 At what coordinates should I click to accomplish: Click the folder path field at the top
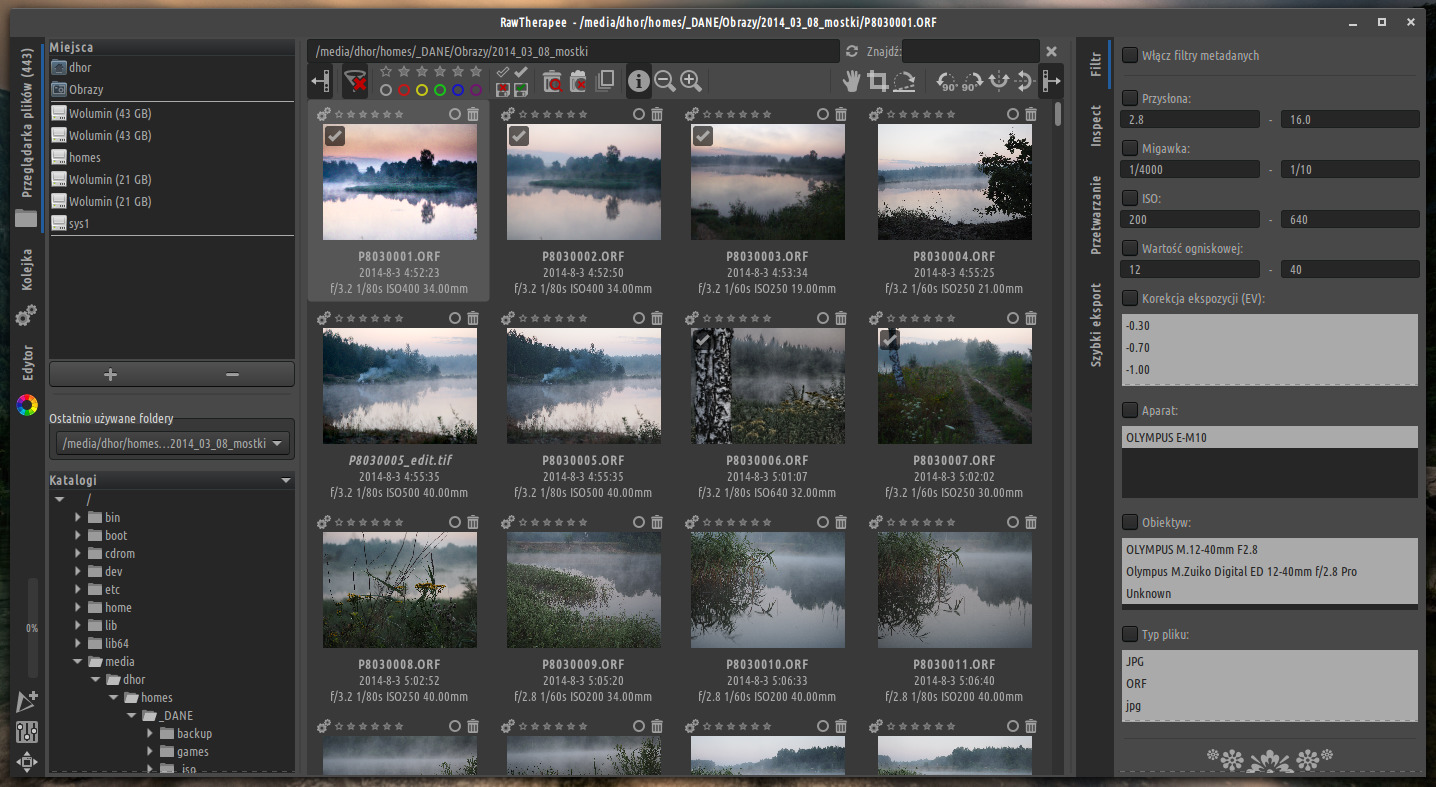(574, 51)
